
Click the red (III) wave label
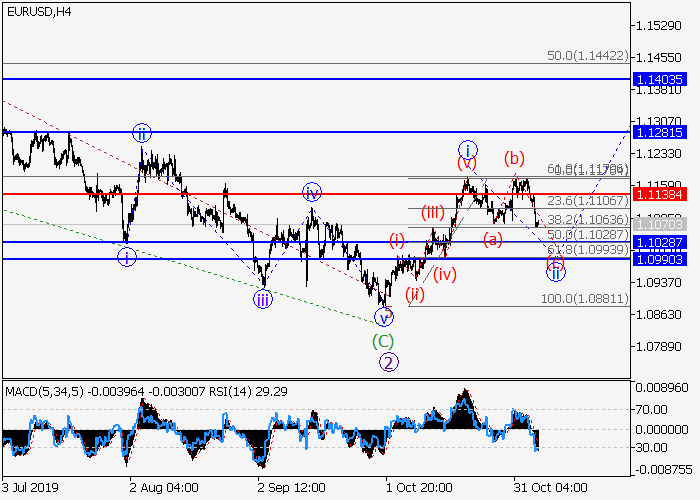(432, 212)
